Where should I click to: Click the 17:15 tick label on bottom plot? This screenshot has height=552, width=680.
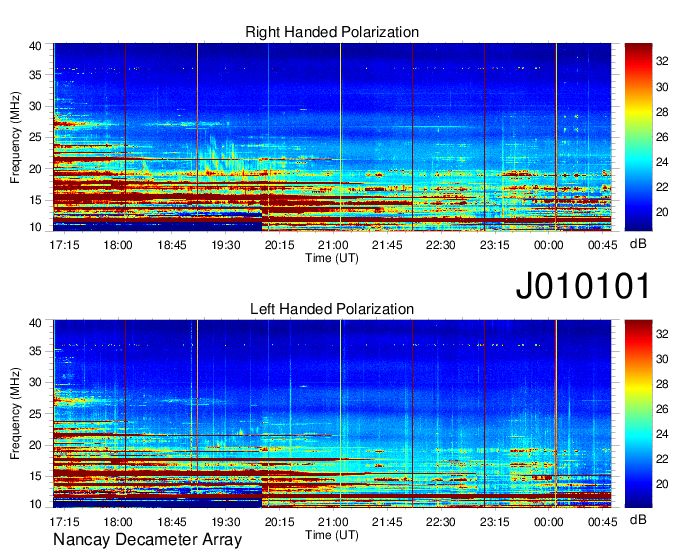[x=64, y=522]
